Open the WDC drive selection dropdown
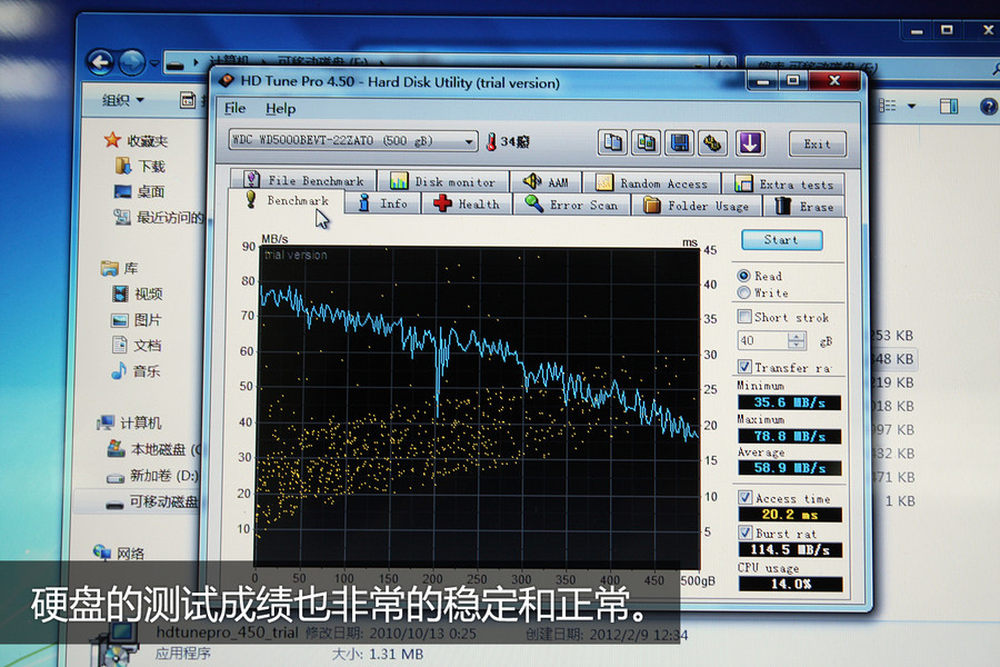The image size is (1000, 667). [470, 142]
